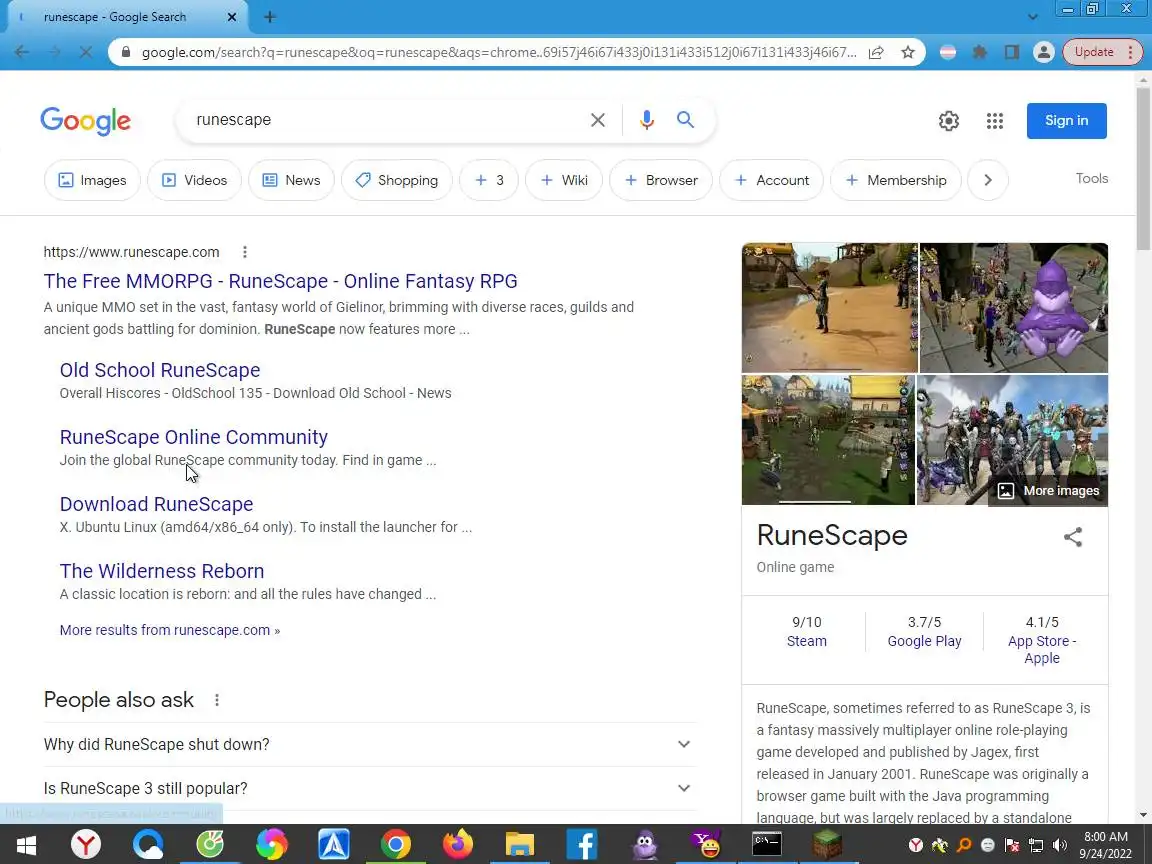Open the Chrome three-dot menu
The width and height of the screenshot is (1152, 864).
coord(1130,52)
